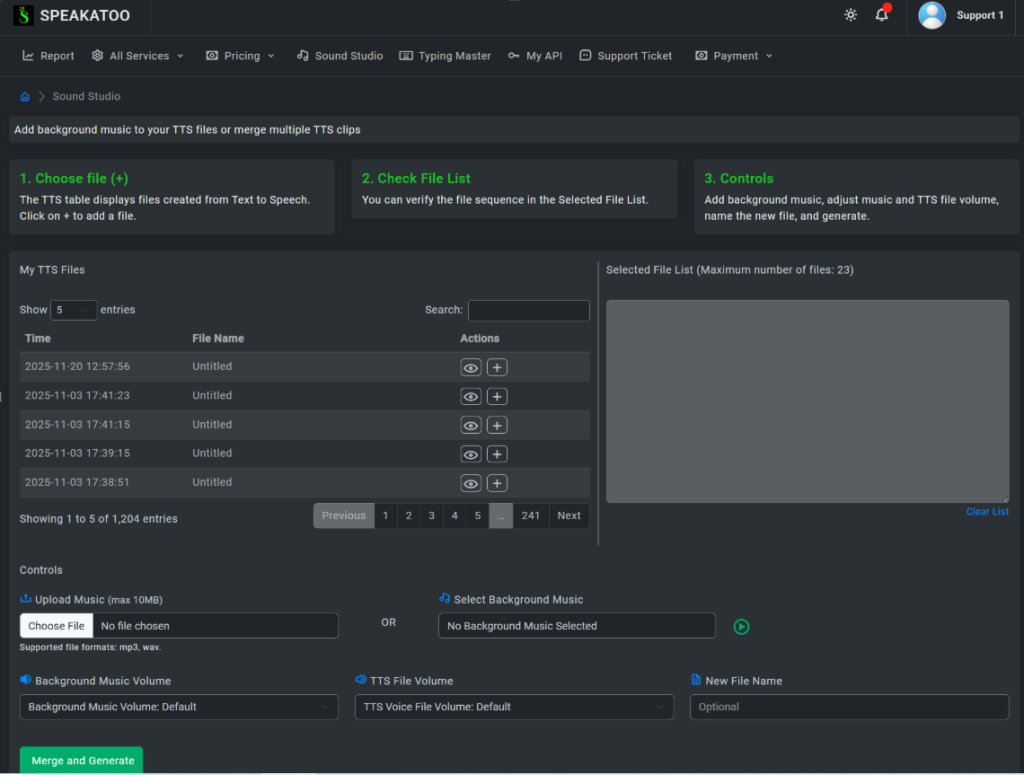Image resolution: width=1024 pixels, height=775 pixels.
Task: Focus the New File Name input field
Action: point(849,707)
